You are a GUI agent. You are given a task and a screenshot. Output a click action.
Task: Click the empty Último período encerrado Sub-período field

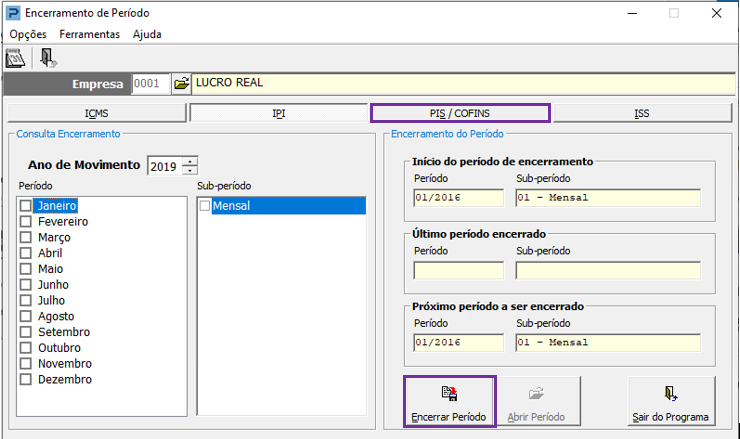[x=608, y=271]
